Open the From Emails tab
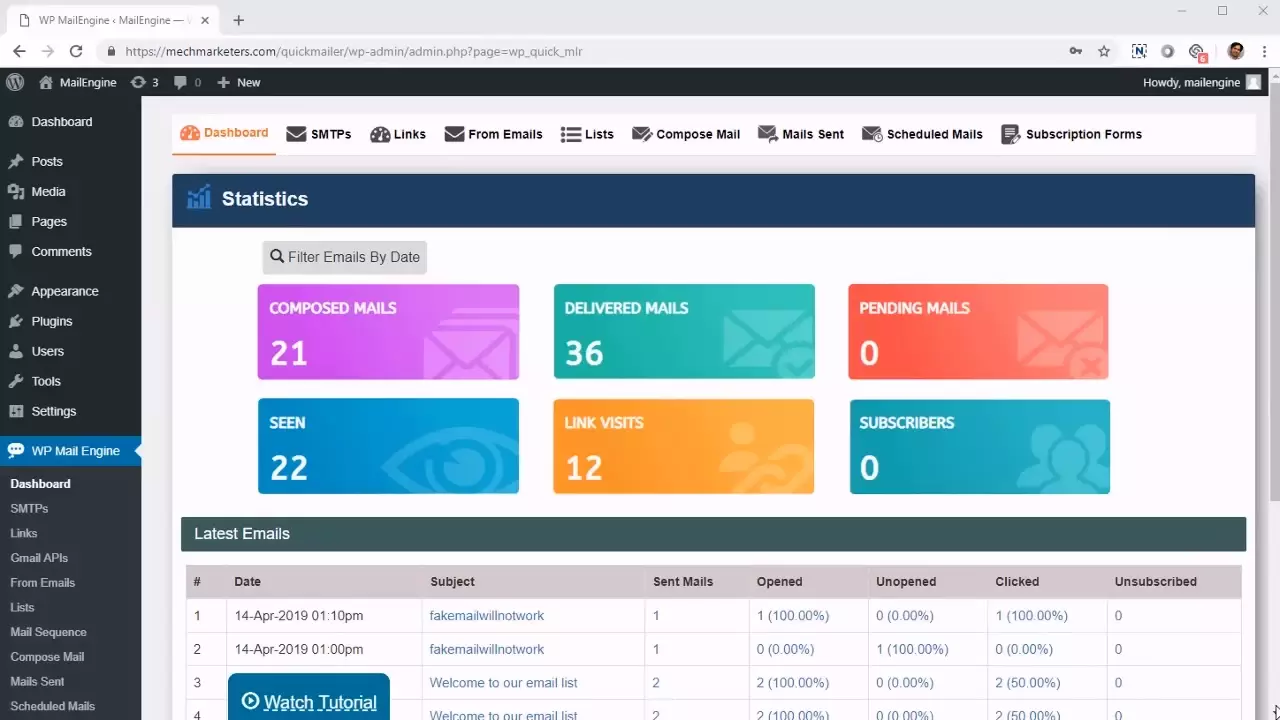This screenshot has height=720, width=1280. [x=493, y=134]
